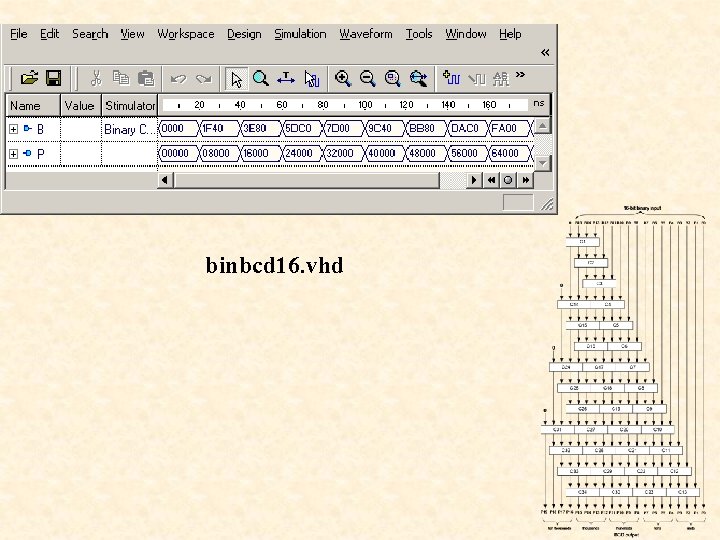Click the Stimulator column header
Image resolution: width=720 pixels, height=540 pixels.
[x=130, y=106]
